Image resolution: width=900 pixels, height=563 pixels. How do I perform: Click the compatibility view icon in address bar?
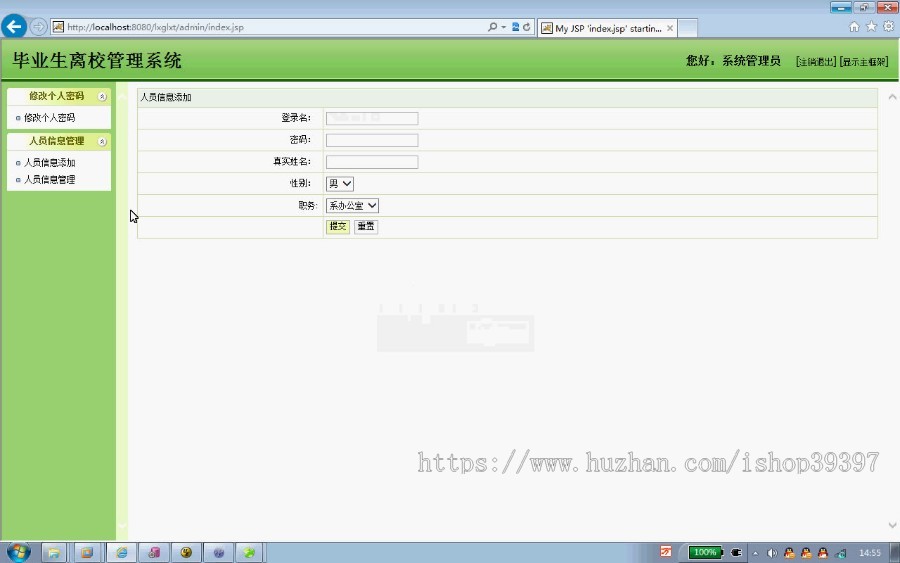[515, 27]
